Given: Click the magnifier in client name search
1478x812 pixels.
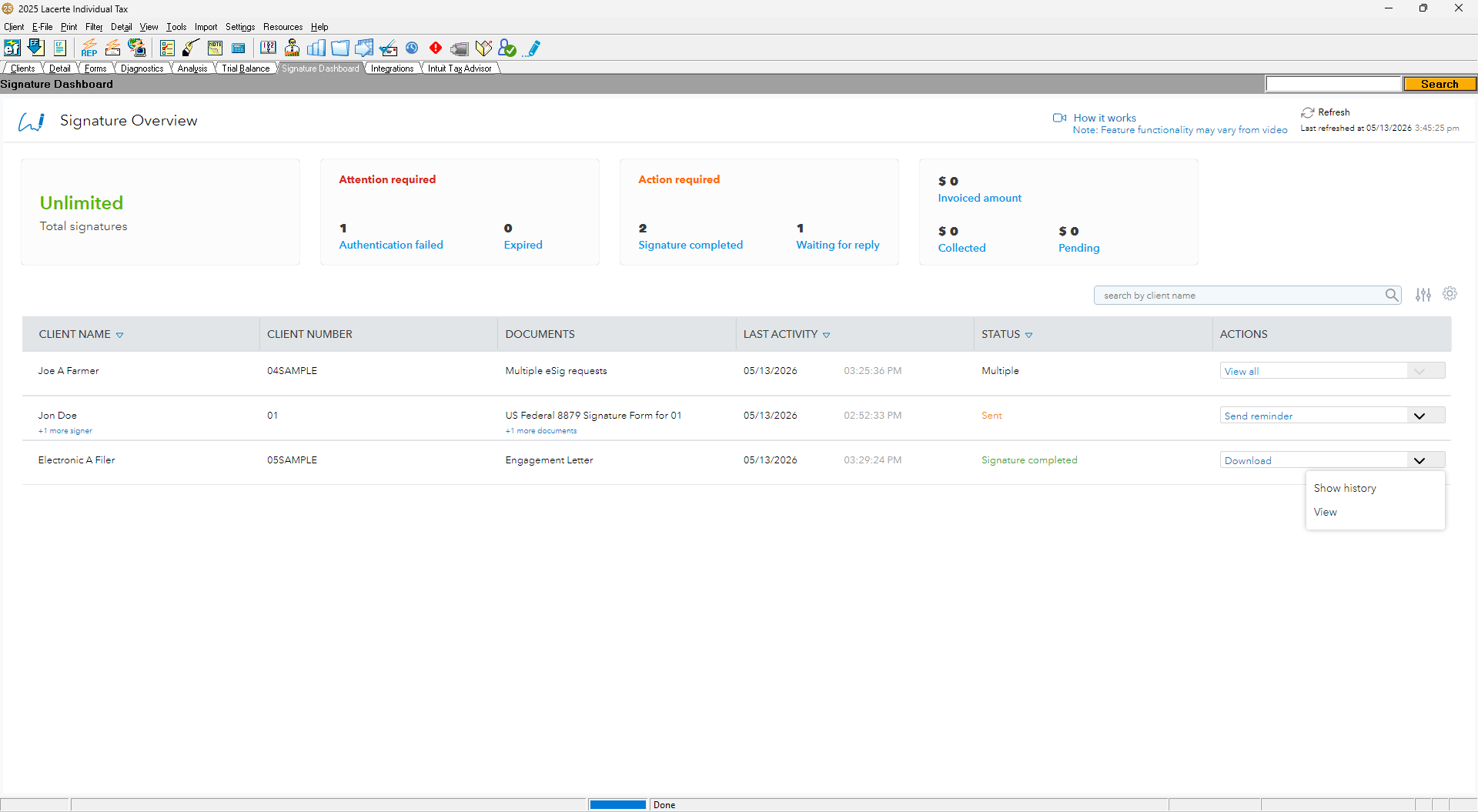Looking at the screenshot, I should tap(1392, 295).
